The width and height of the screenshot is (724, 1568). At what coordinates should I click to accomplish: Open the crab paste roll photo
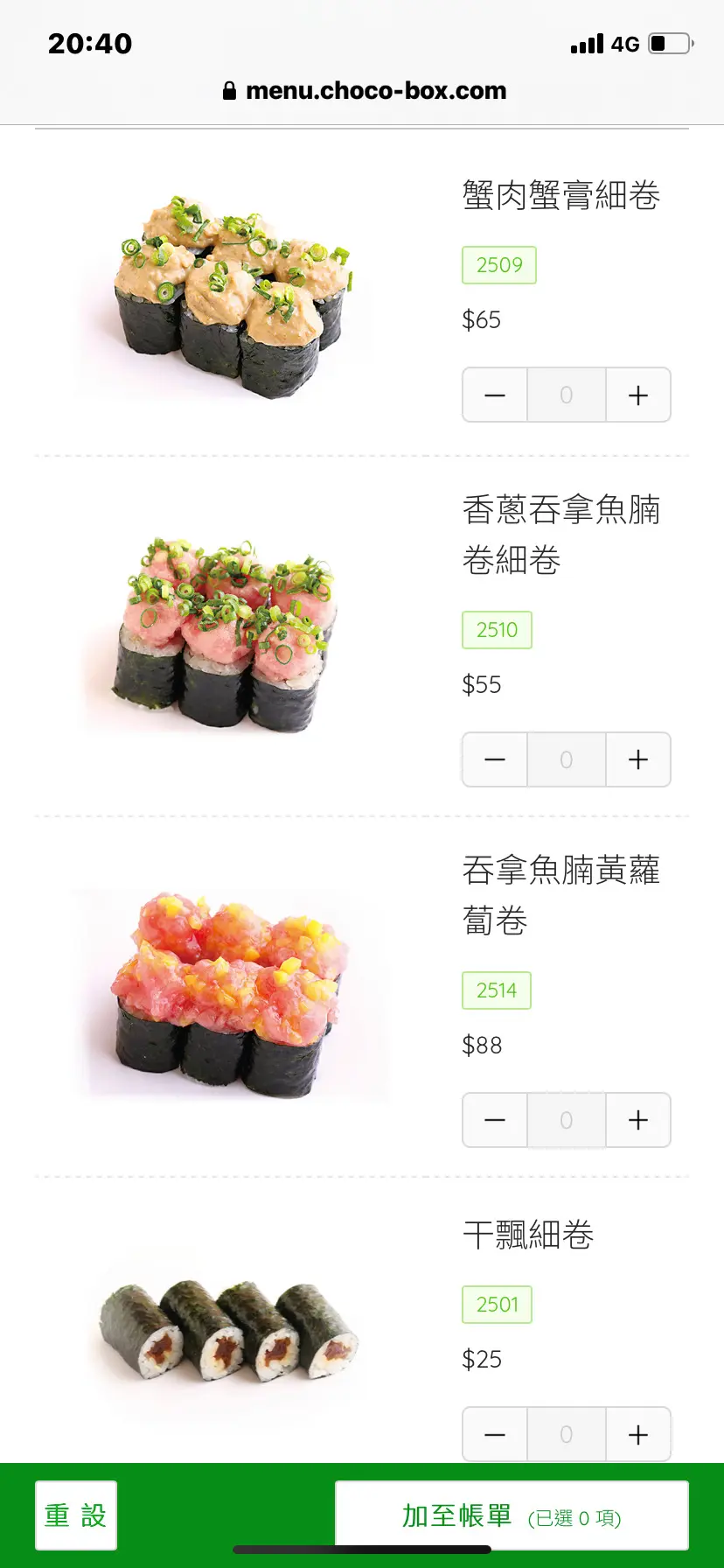[231, 296]
